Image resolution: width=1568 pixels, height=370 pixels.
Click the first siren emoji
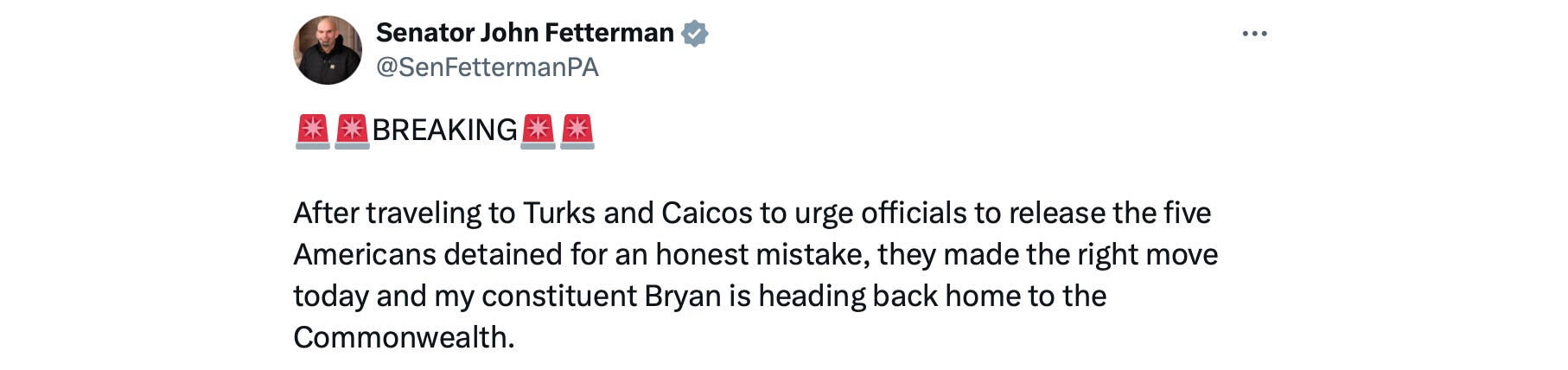[313, 131]
